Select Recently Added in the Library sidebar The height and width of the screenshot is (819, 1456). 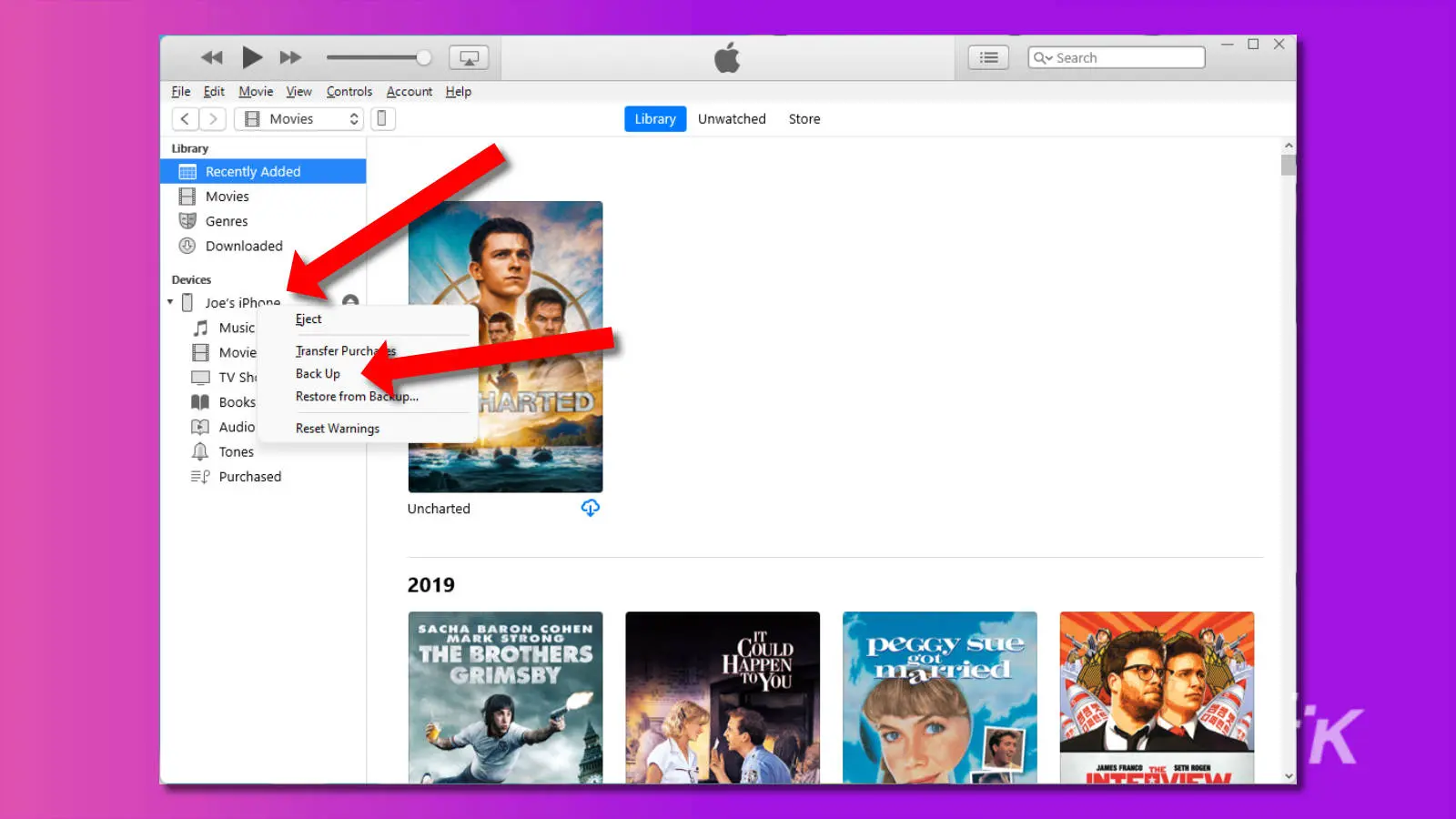coord(263,171)
